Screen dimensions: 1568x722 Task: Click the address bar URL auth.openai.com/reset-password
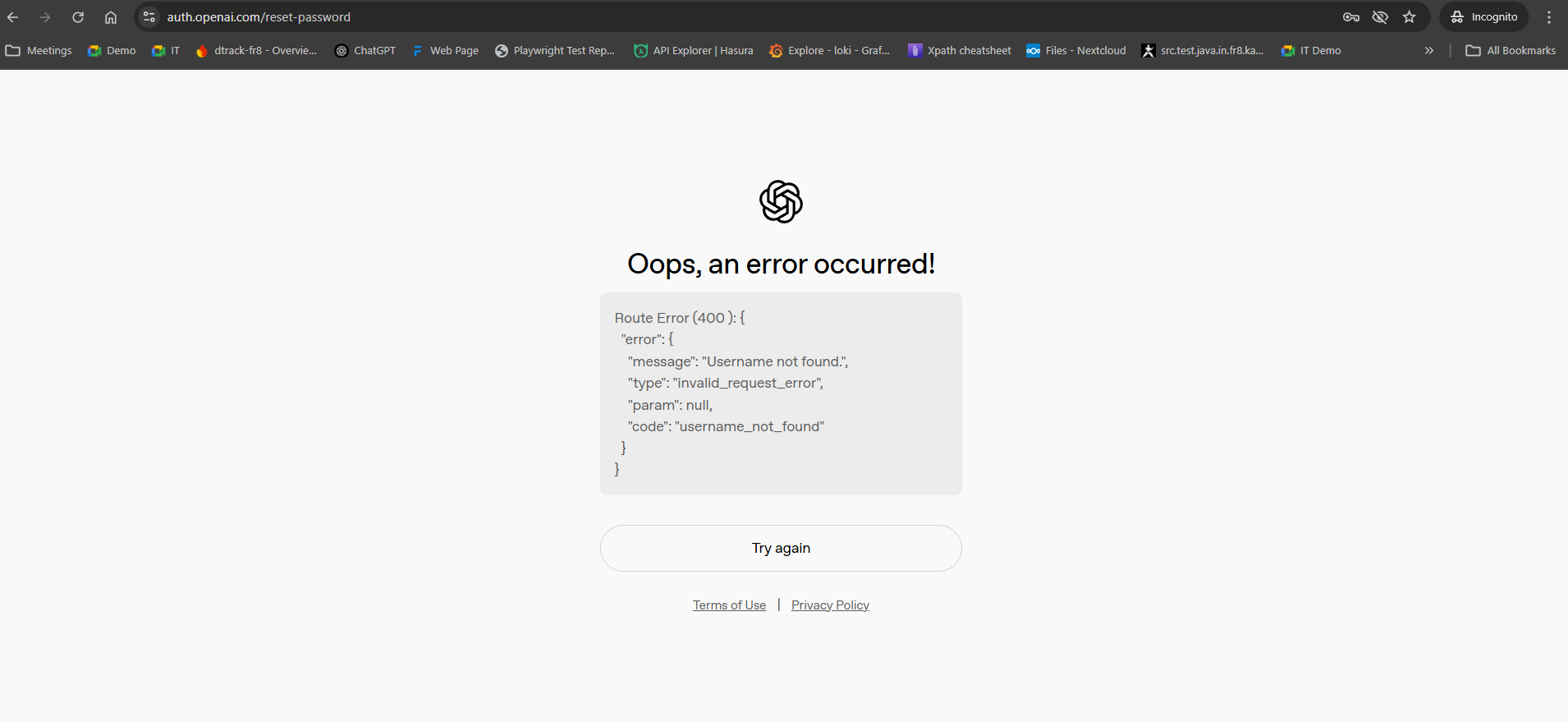click(x=259, y=17)
